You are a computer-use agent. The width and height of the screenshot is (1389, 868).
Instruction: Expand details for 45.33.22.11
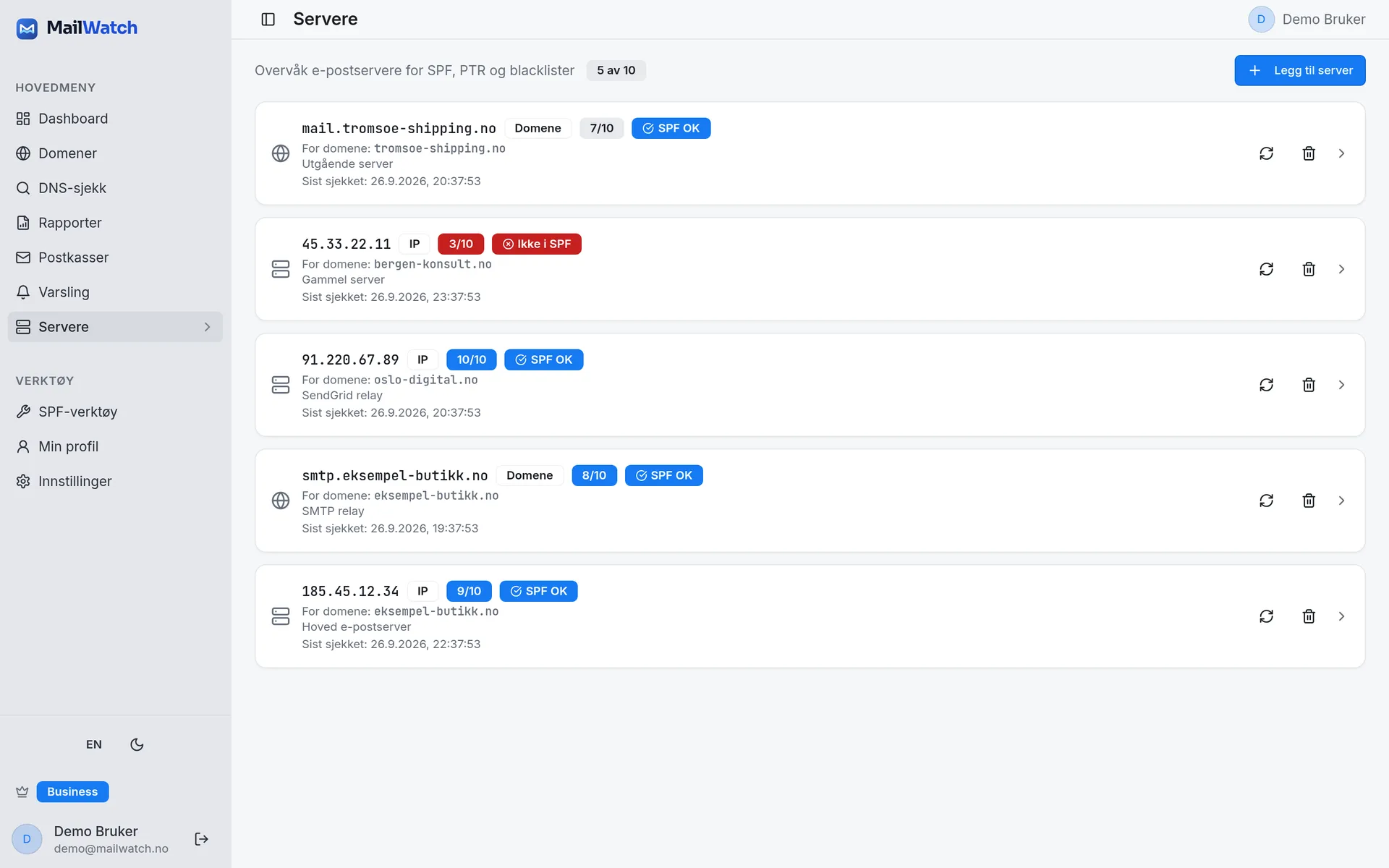point(1341,269)
